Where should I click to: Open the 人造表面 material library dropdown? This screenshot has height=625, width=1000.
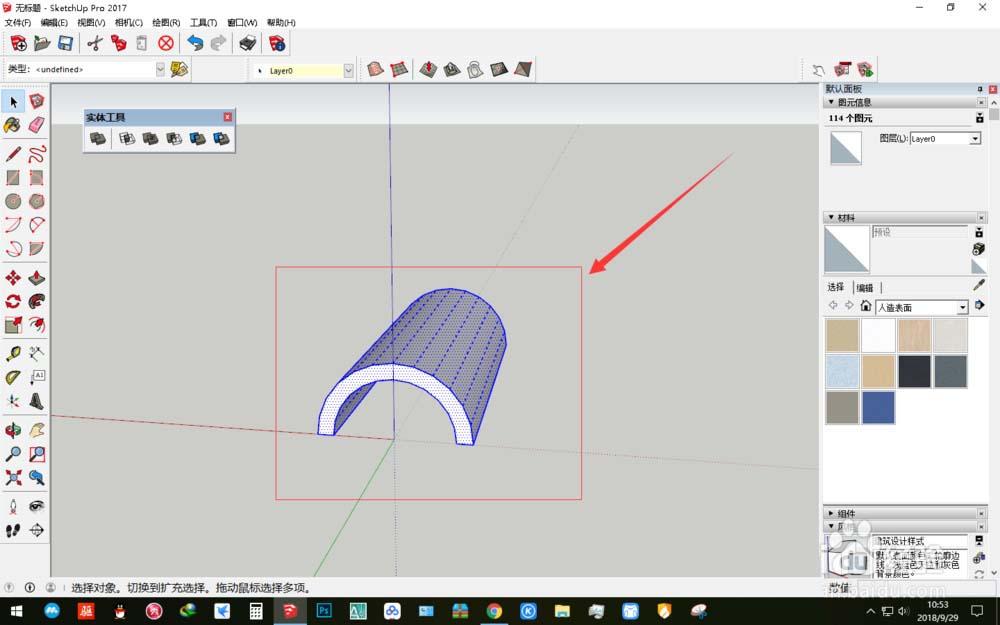pos(962,307)
